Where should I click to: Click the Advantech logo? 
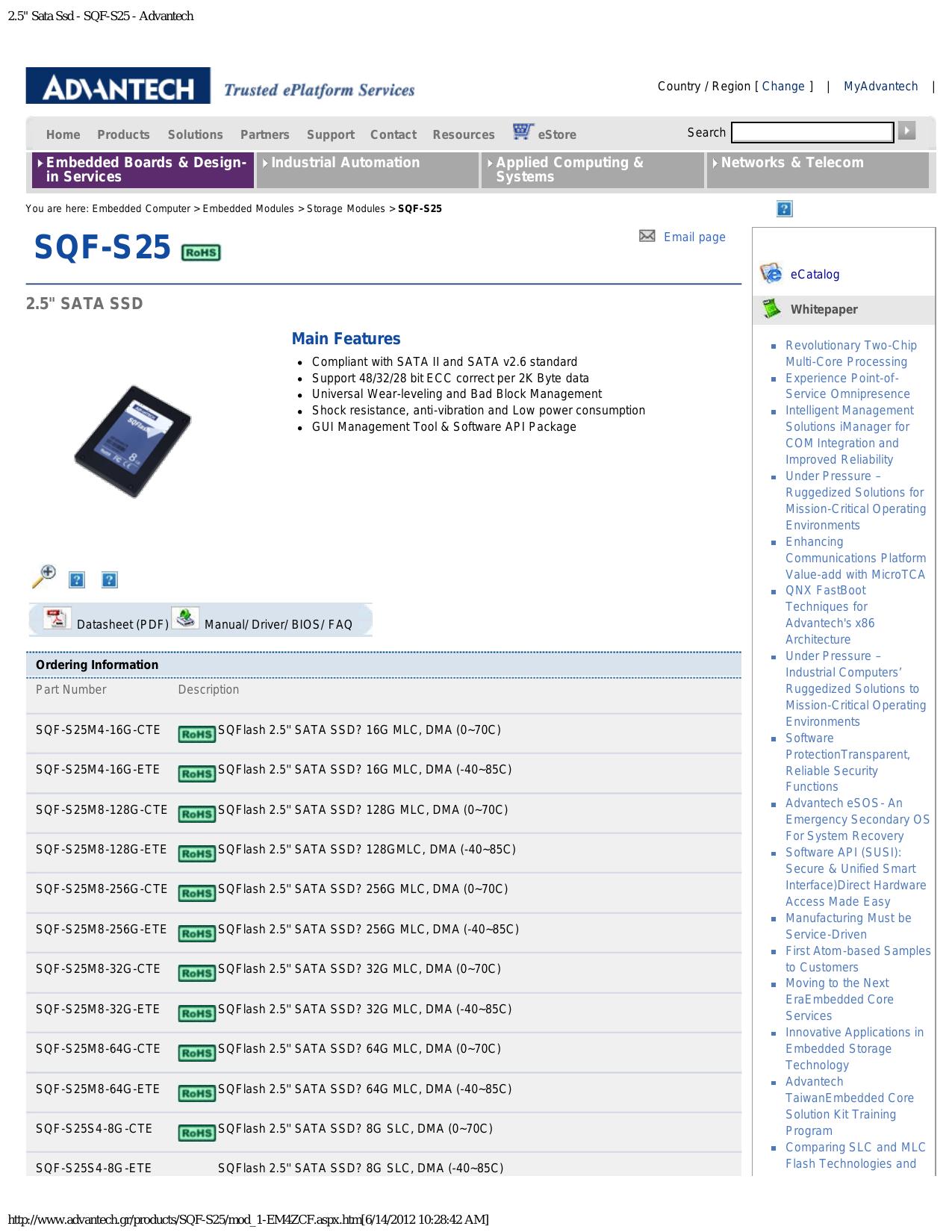click(x=118, y=86)
